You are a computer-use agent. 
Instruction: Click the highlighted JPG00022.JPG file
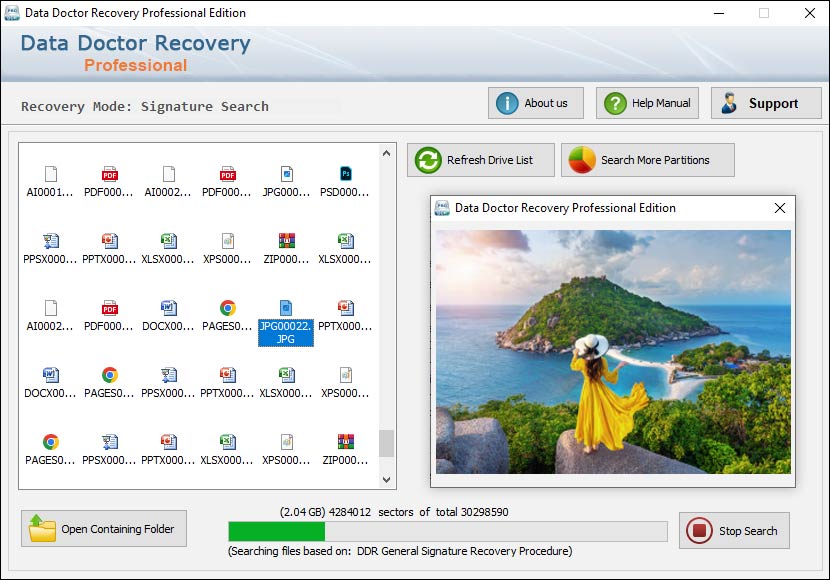click(286, 321)
